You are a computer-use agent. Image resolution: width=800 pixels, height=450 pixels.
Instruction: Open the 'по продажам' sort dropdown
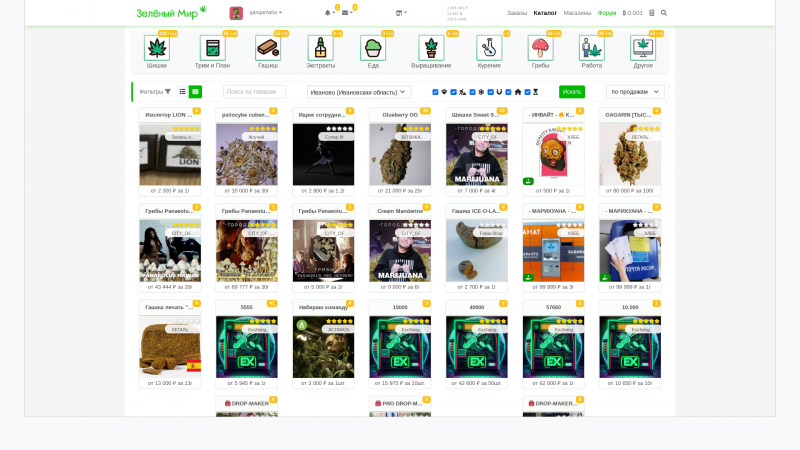tap(635, 92)
